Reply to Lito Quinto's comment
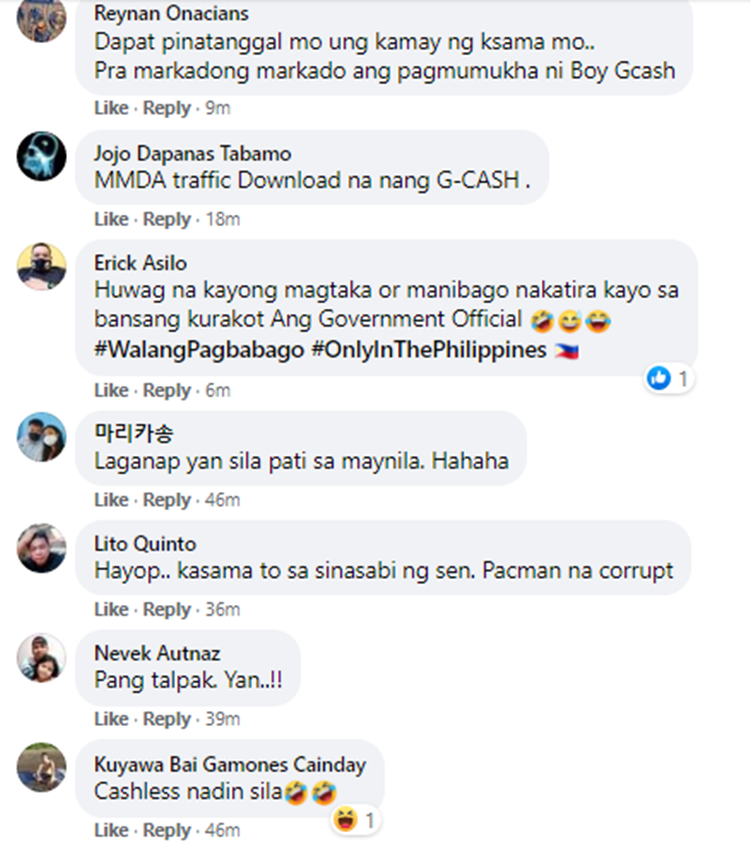The image size is (750, 849). coord(167,610)
